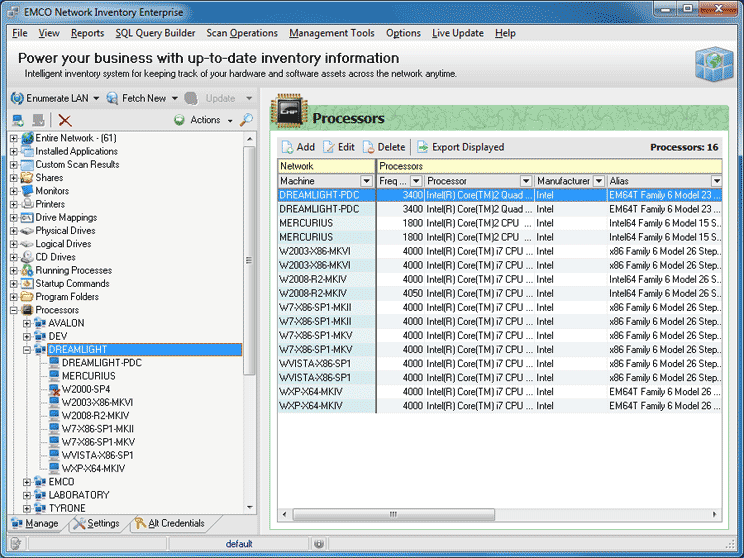This screenshot has width=744, height=558.
Task: Open the Manufacturer column filter dropdown
Action: coord(599,181)
